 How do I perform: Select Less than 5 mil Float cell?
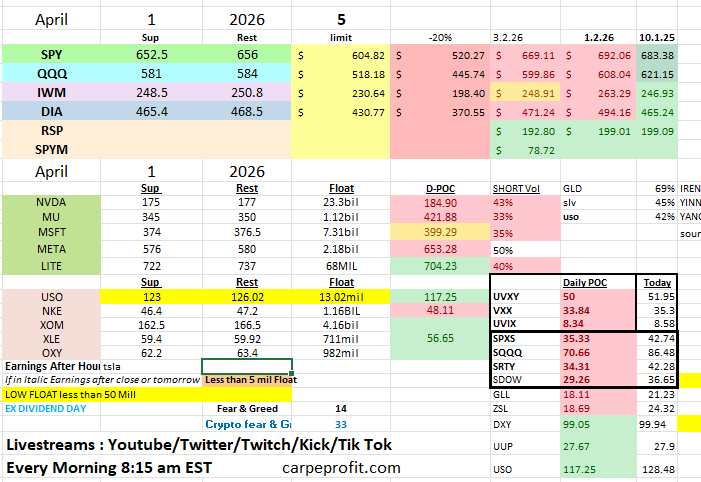[x=247, y=380]
